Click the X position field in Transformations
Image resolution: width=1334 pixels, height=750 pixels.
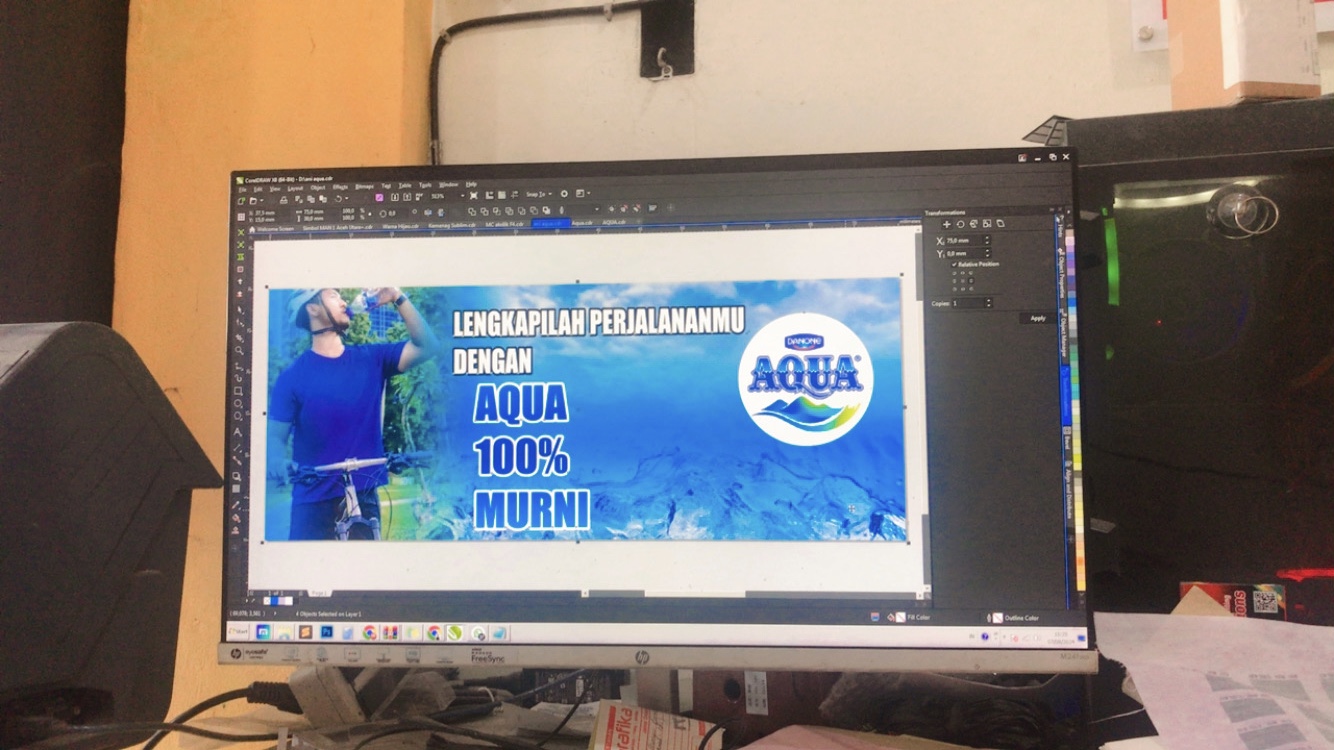[x=965, y=241]
